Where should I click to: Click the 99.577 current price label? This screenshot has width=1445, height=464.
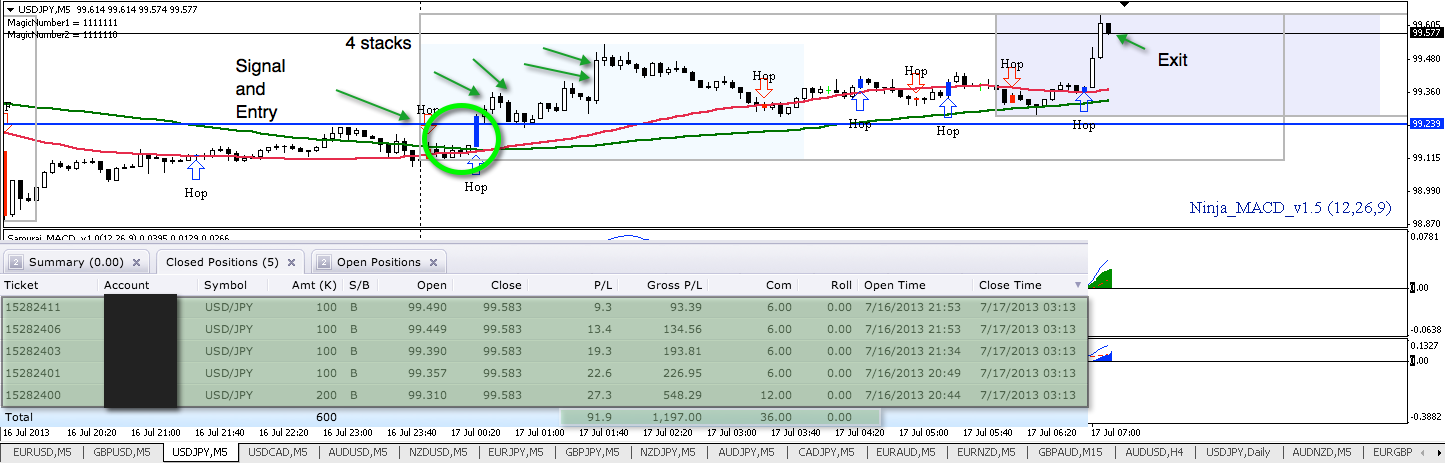point(1426,33)
